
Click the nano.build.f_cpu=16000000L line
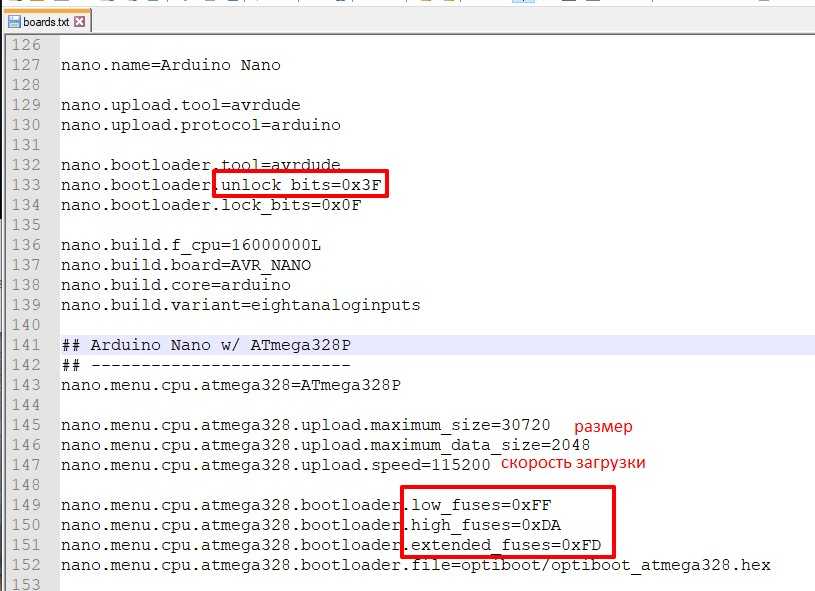190,245
